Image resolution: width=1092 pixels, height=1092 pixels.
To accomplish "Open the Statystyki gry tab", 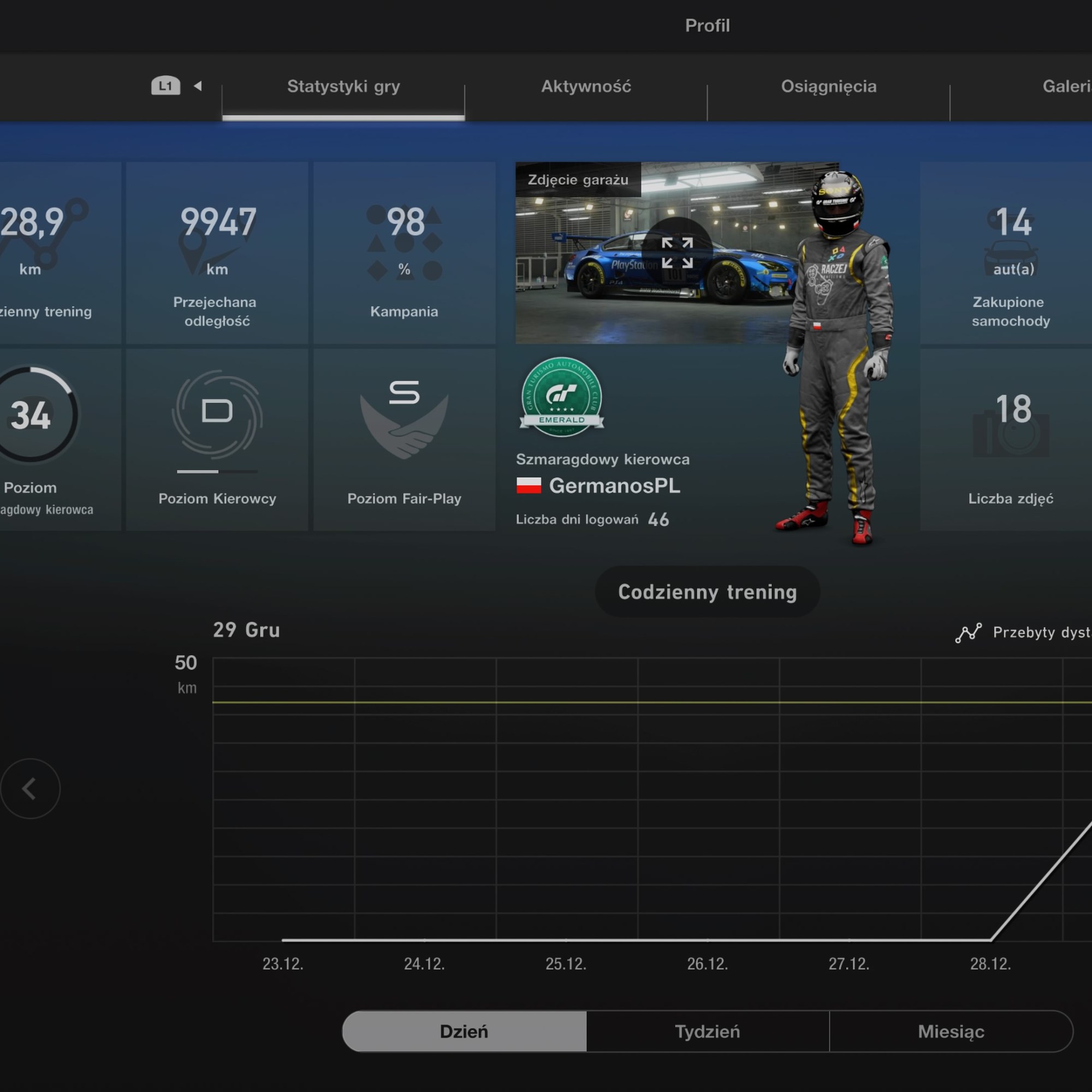I will pyautogui.click(x=343, y=86).
